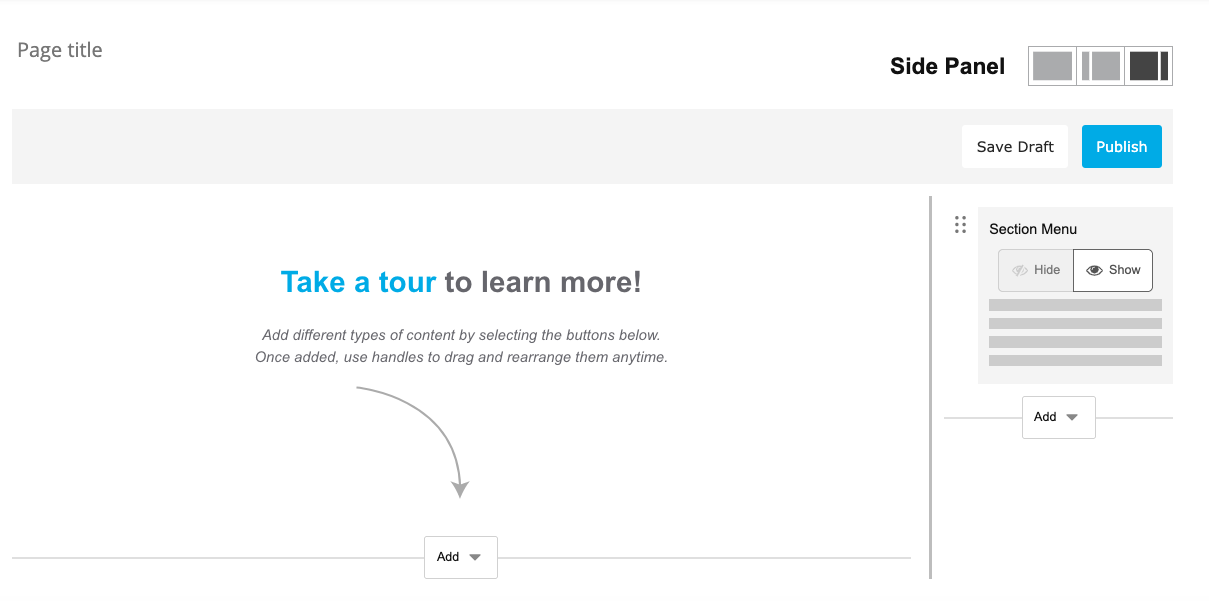Expand the Add dropdown under the Section Menu
1209x601 pixels.
click(x=1058, y=417)
